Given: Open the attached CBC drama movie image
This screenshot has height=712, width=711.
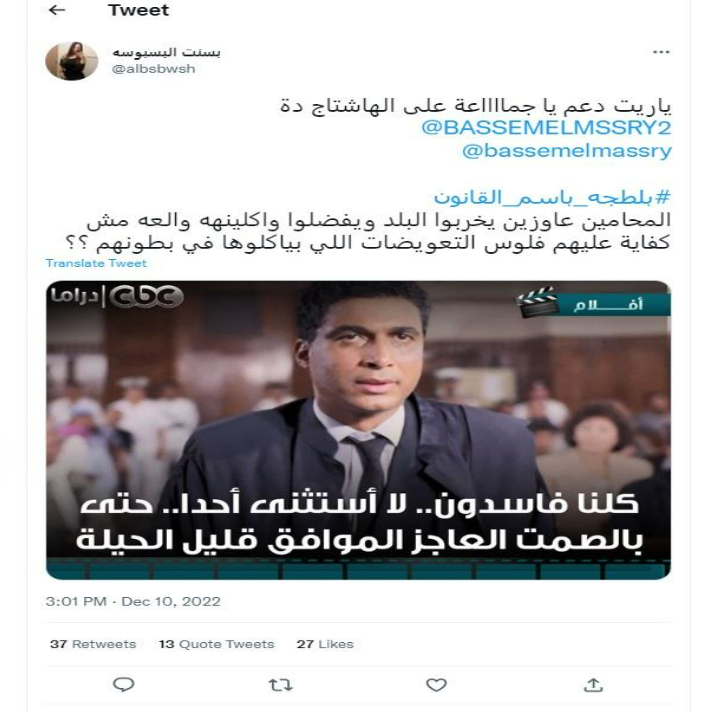Looking at the screenshot, I should [x=358, y=430].
